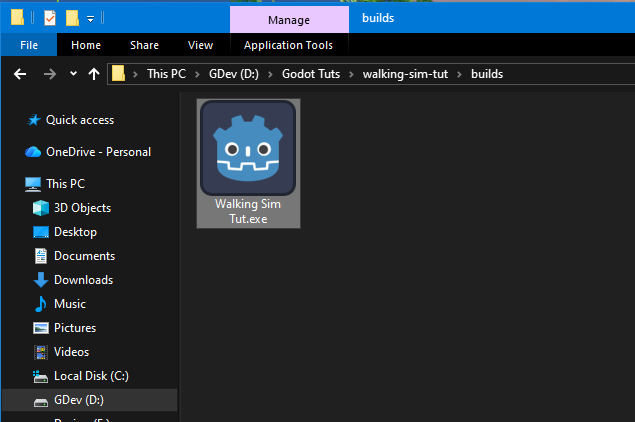This screenshot has width=635, height=422.
Task: Click the Music note icon in sidebar
Action: point(41,304)
